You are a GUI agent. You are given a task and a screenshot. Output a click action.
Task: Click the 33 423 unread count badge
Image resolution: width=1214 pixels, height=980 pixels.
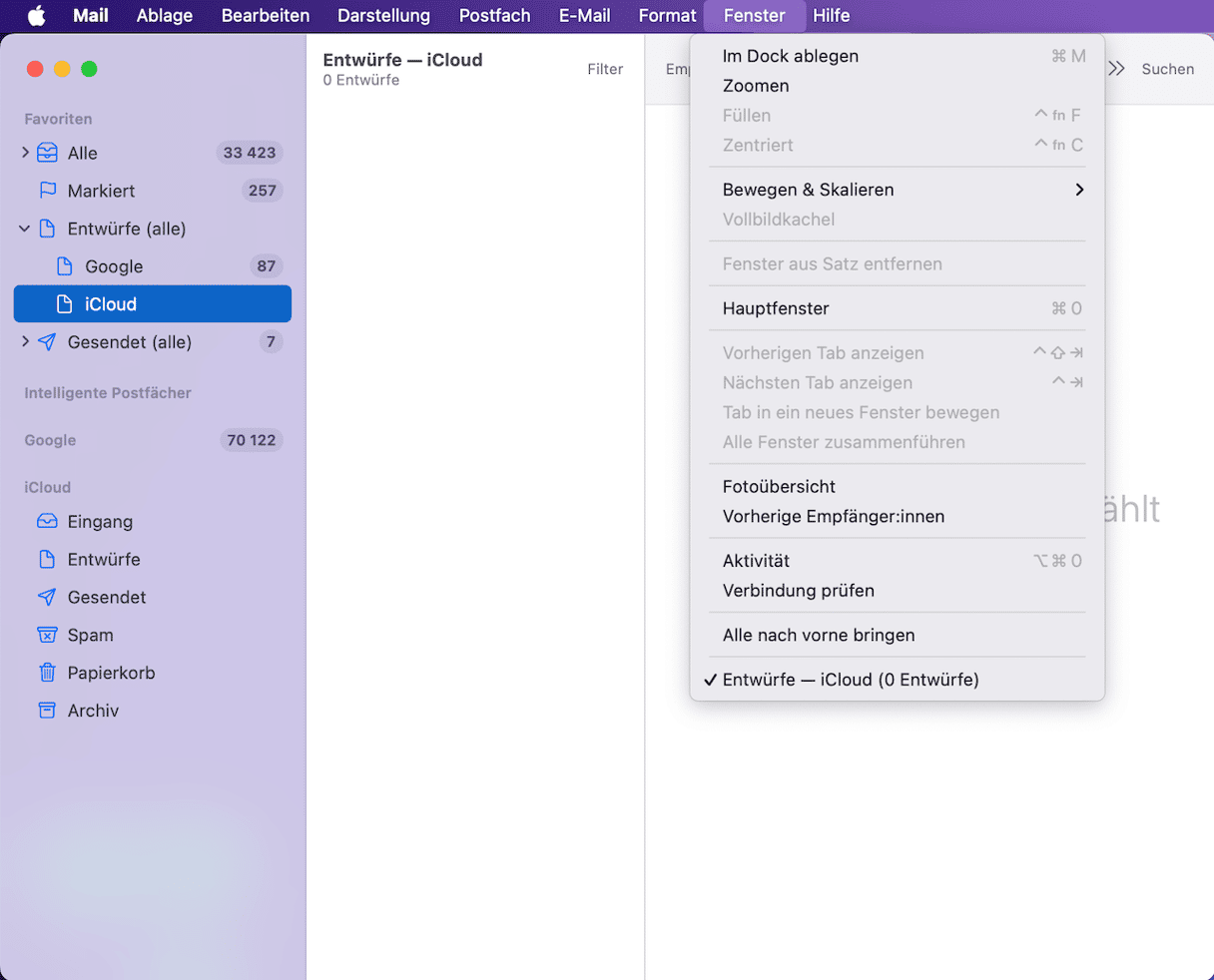point(250,153)
